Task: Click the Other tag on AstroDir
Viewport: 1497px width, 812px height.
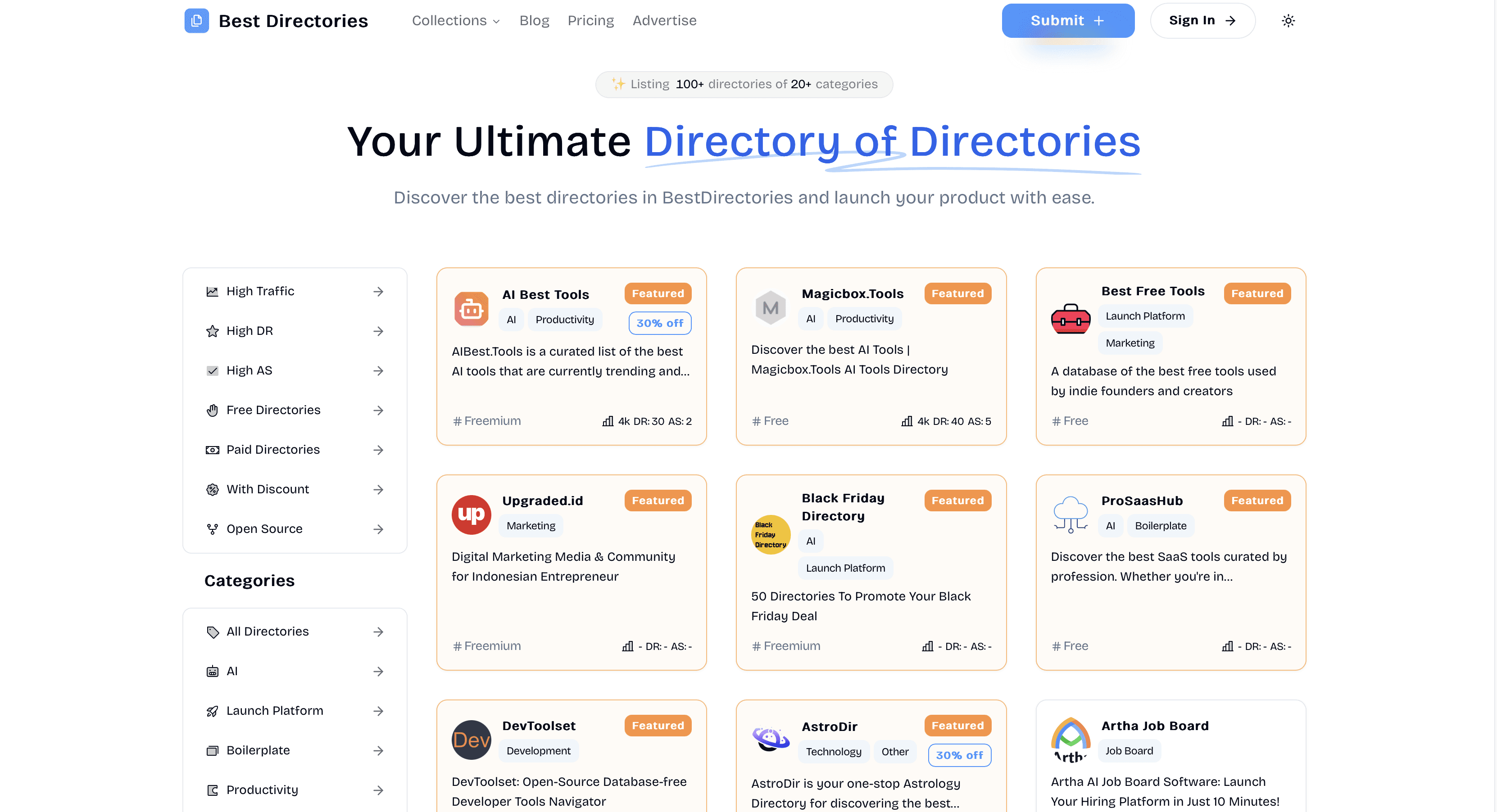Action: tap(895, 752)
